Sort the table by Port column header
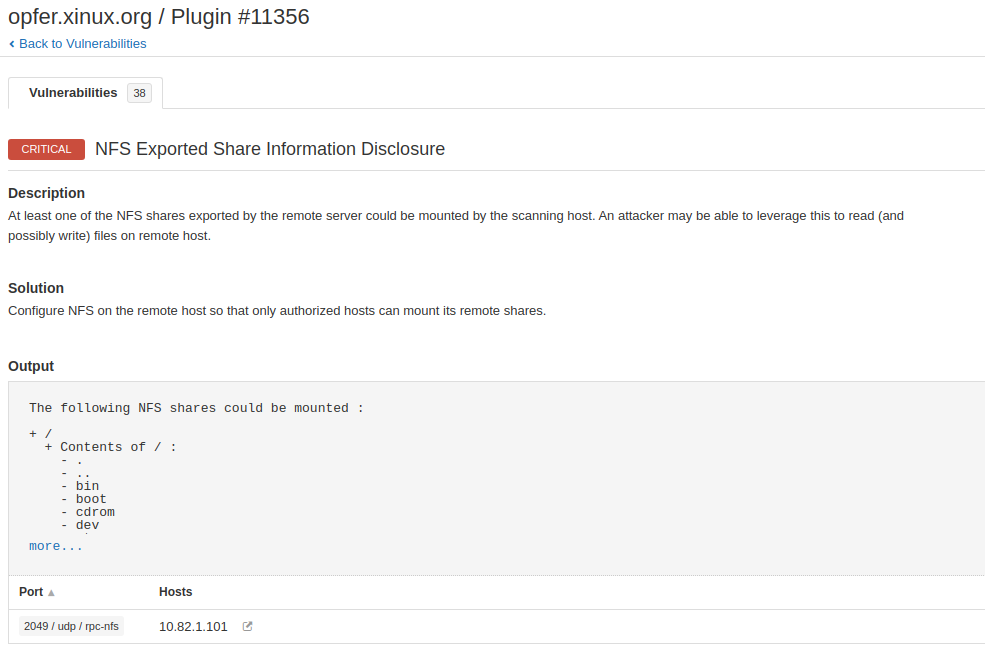 tap(31, 592)
